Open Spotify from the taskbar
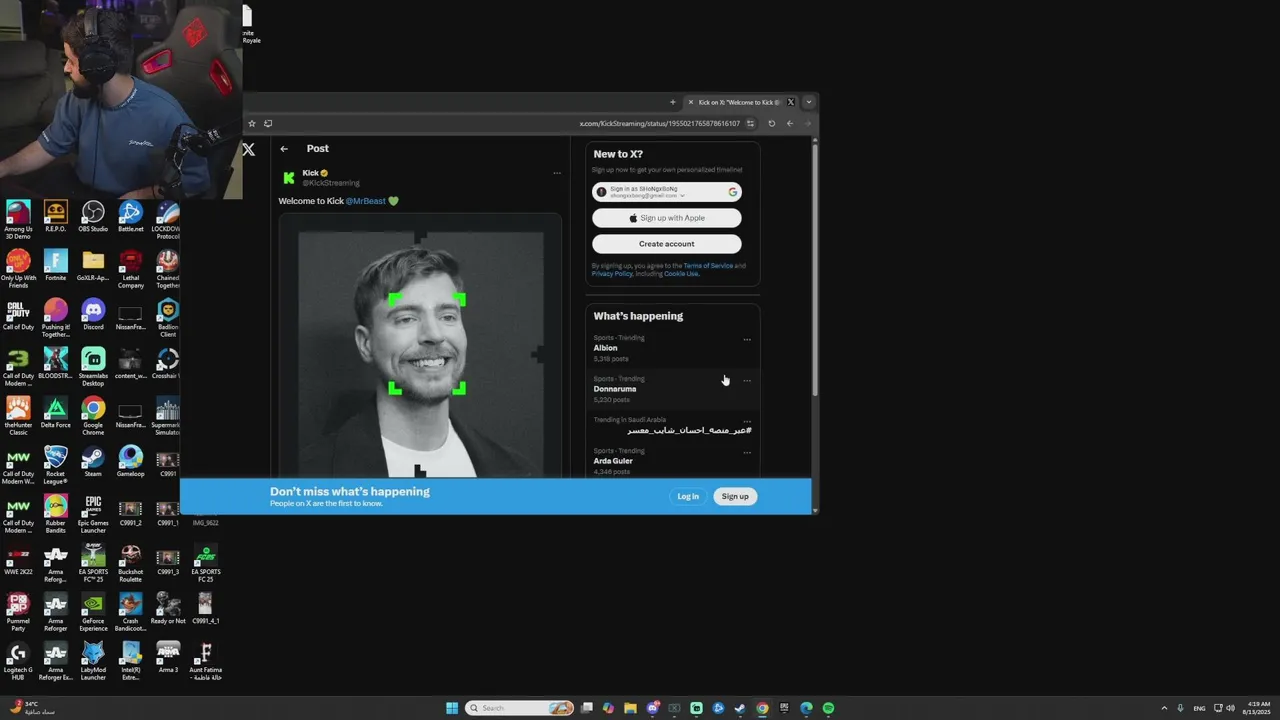This screenshot has height=720, width=1280. point(828,708)
